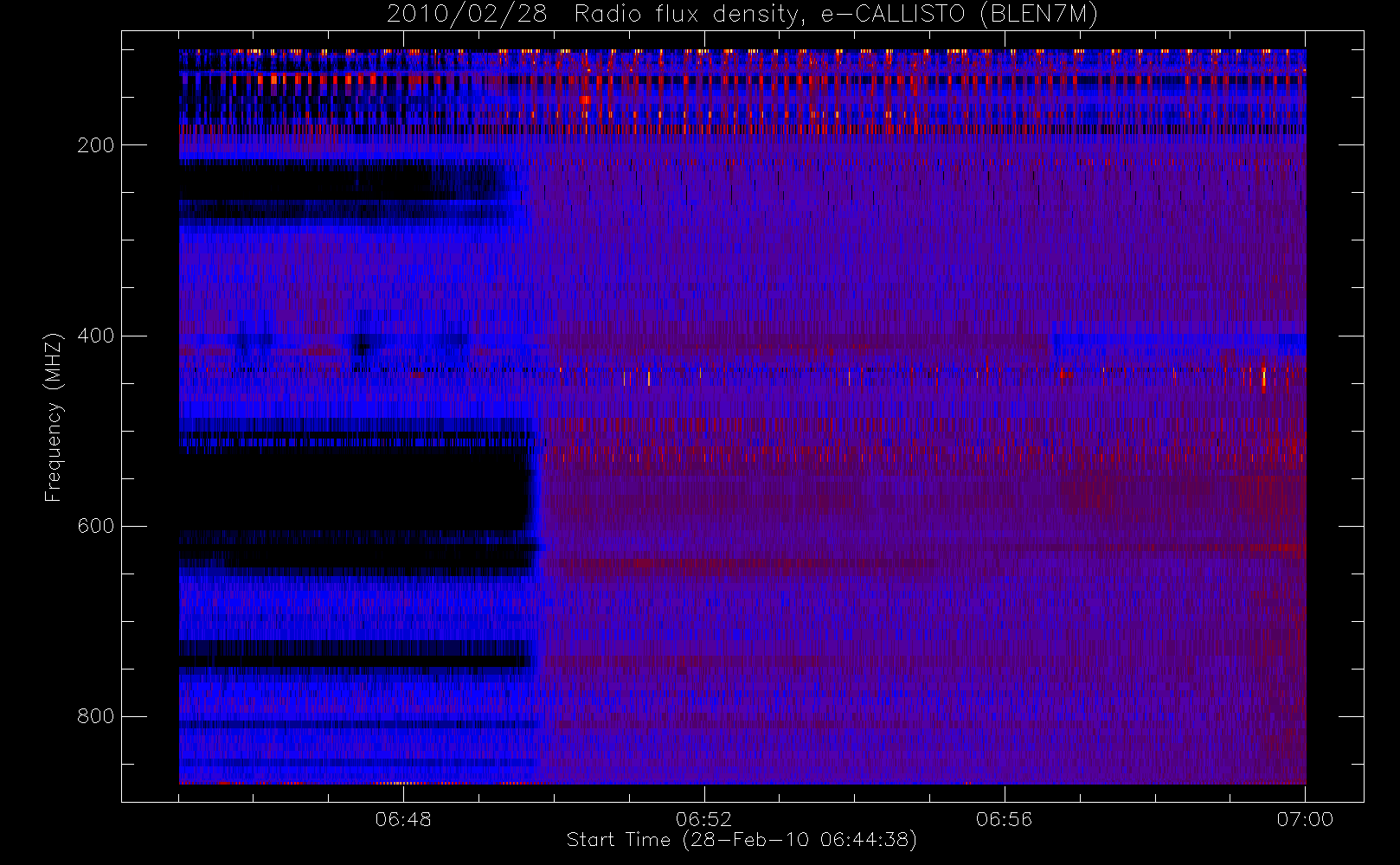Click the 600 frequency tick label

coord(96,526)
